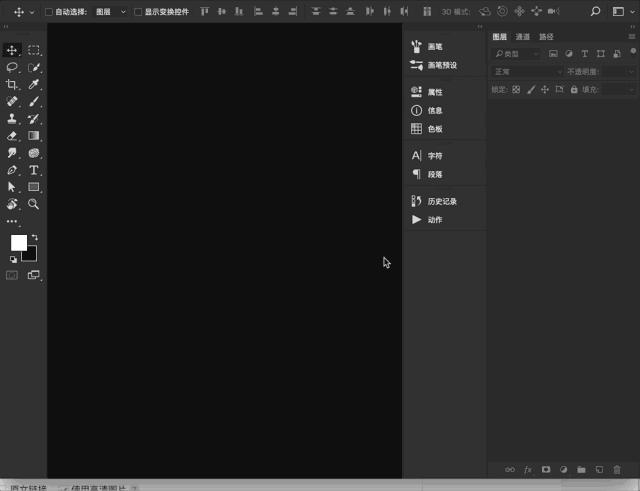Open the workspace switcher icon
Image resolution: width=640 pixels, height=491 pixels.
[x=618, y=11]
